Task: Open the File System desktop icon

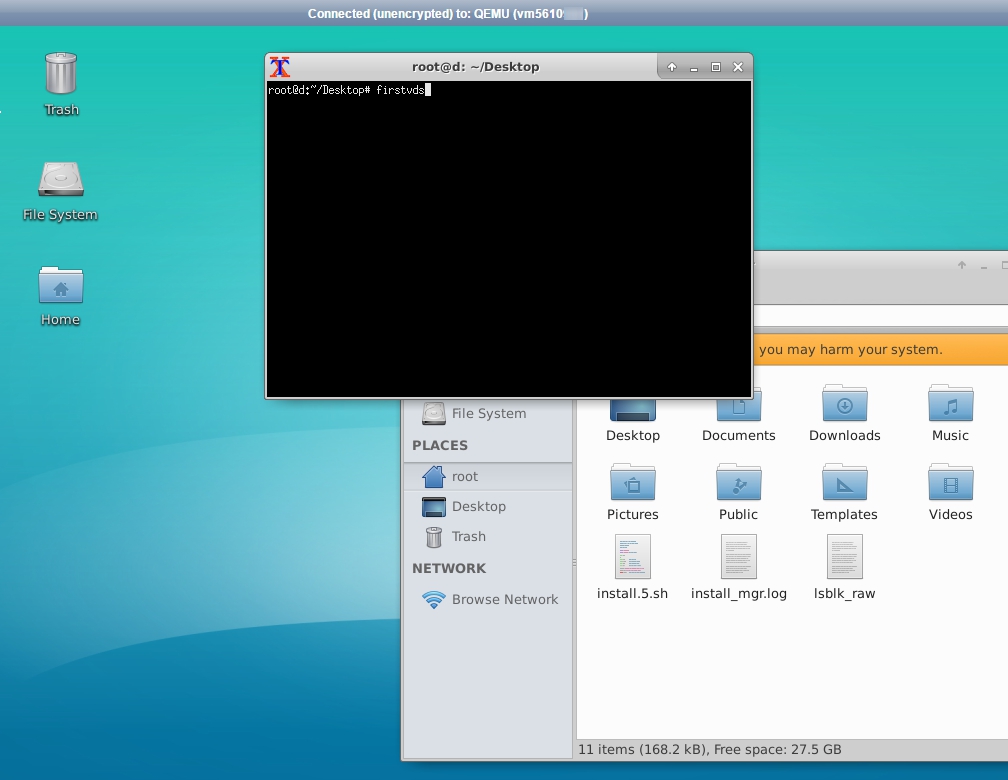Action: tap(60, 185)
